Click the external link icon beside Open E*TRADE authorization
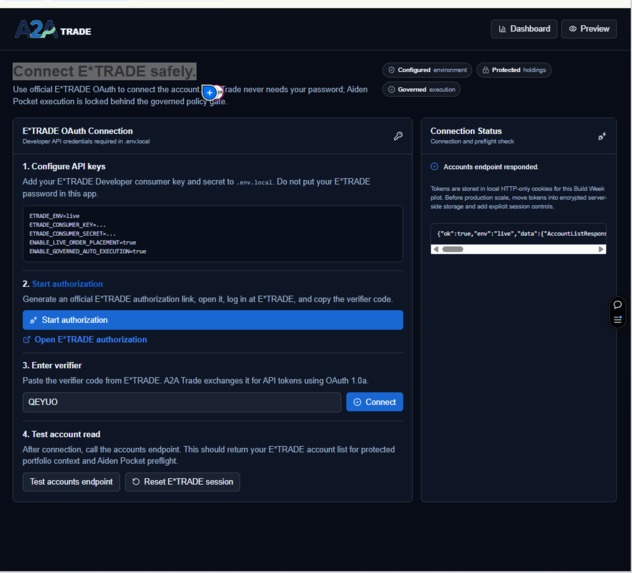Viewport: 632px width, 573px height. pyautogui.click(x=27, y=340)
